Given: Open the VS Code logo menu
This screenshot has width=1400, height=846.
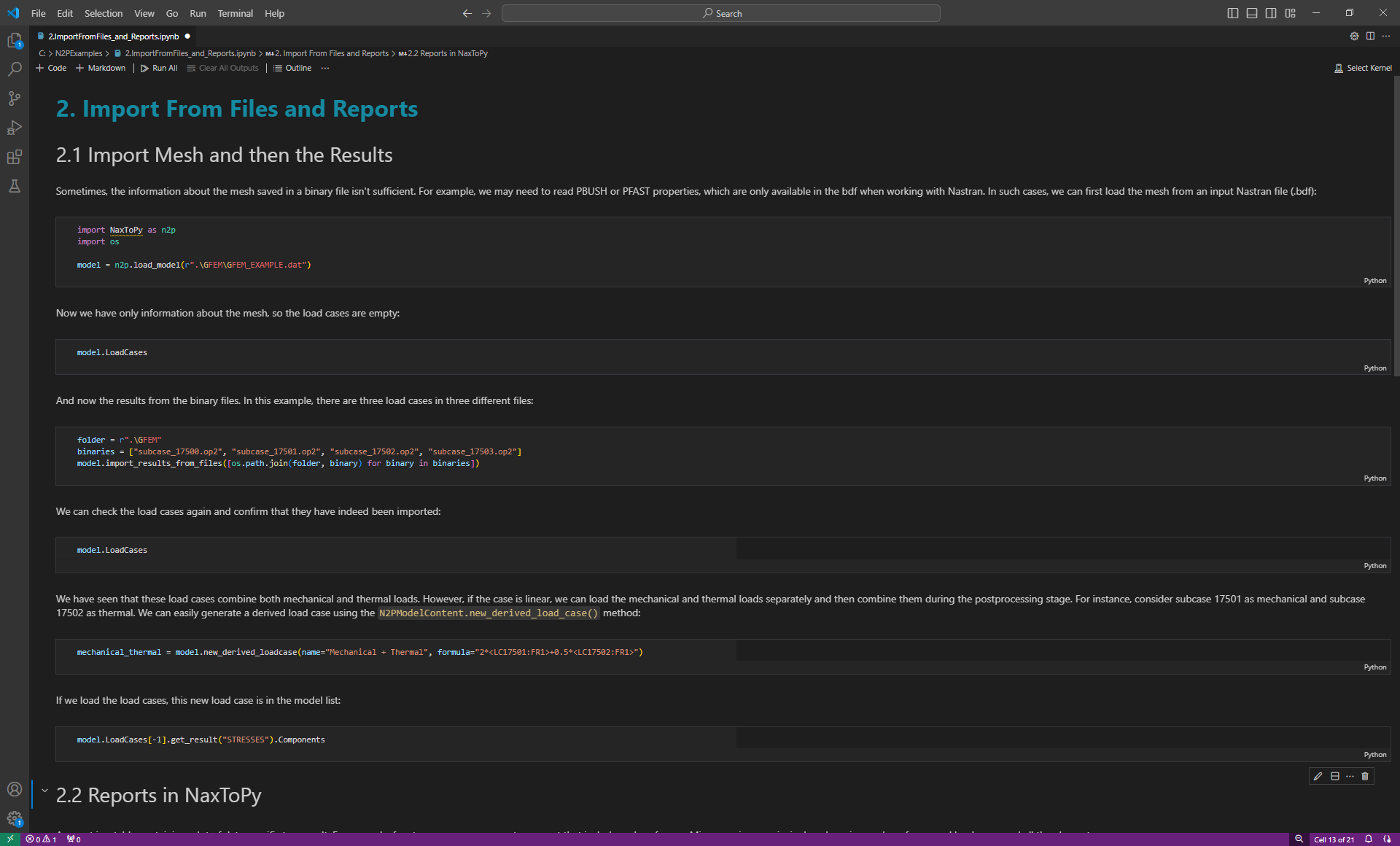Looking at the screenshot, I should click(x=13, y=13).
